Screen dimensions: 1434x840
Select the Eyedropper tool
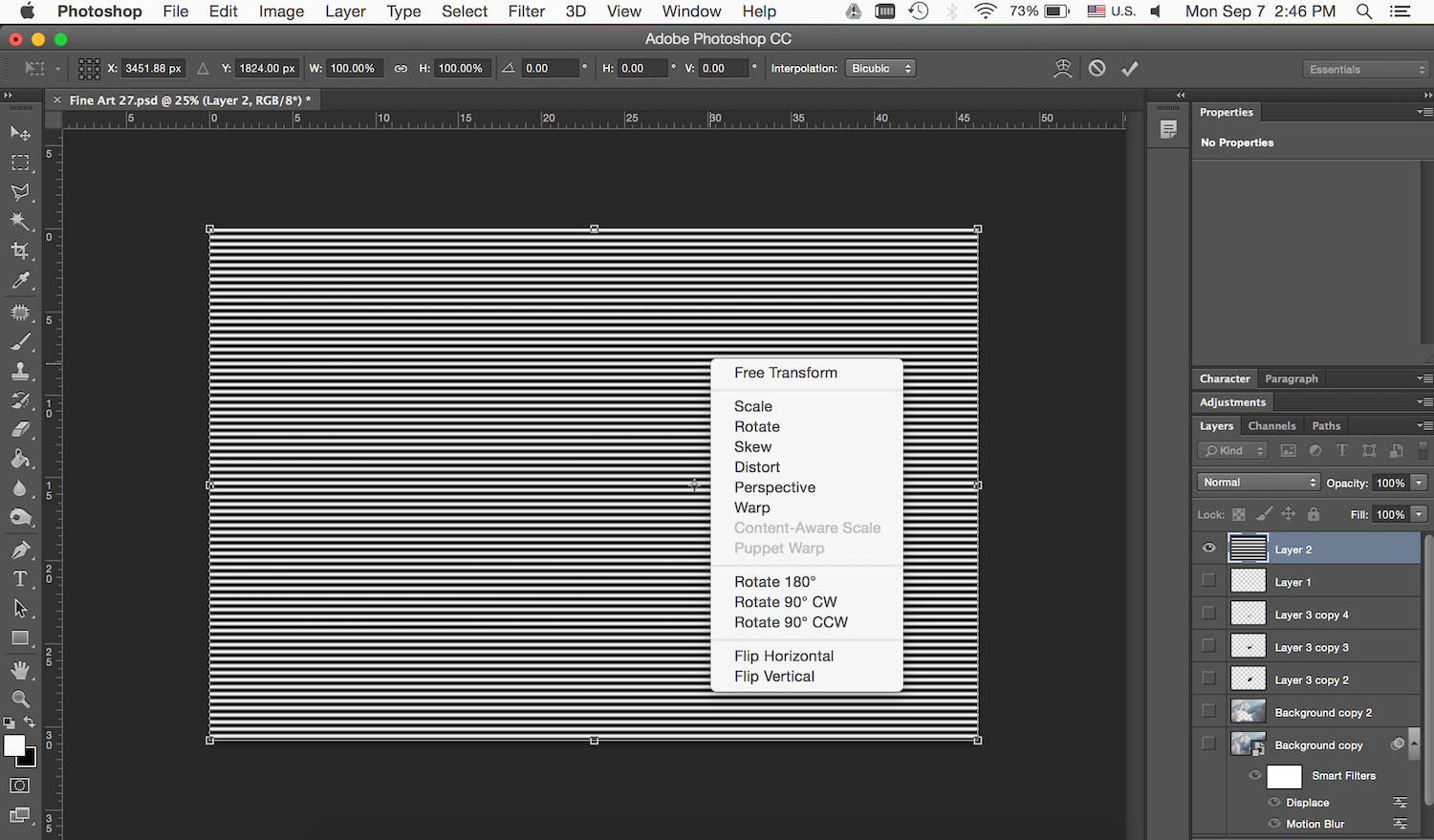click(20, 281)
